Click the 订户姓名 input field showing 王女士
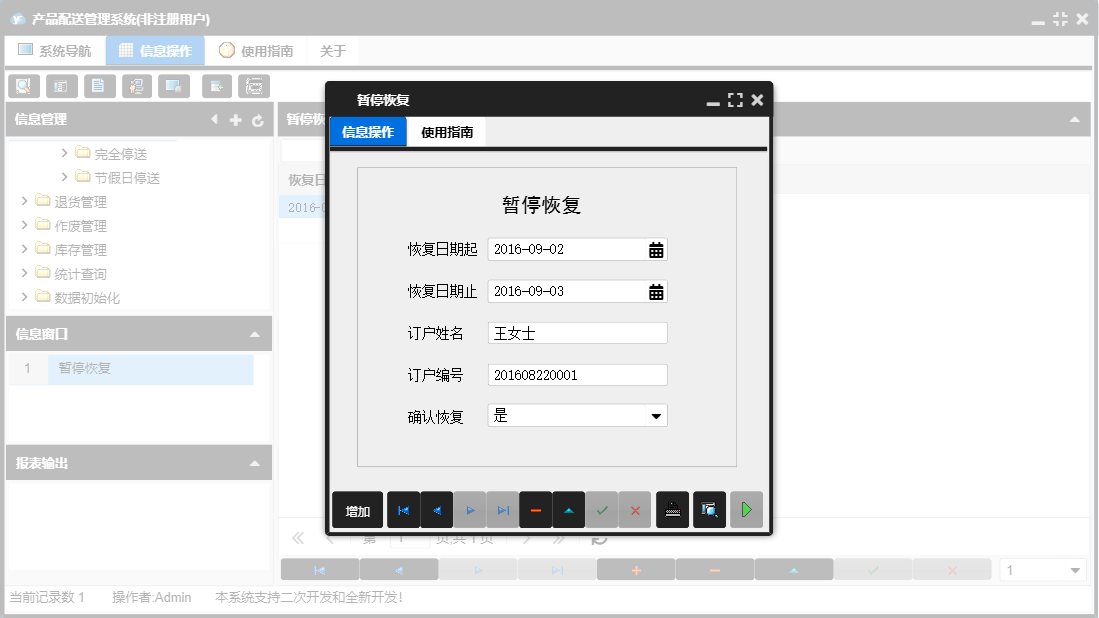This screenshot has width=1099, height=618. coord(577,332)
